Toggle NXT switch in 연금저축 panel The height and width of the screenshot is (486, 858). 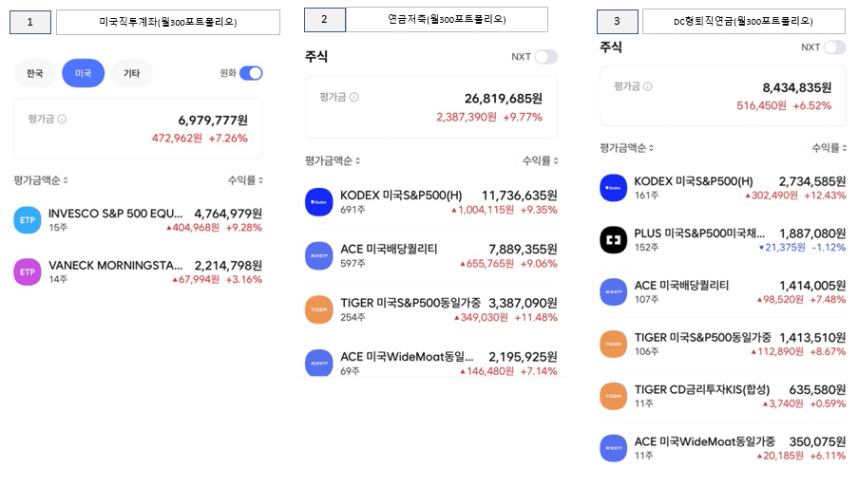tap(546, 56)
